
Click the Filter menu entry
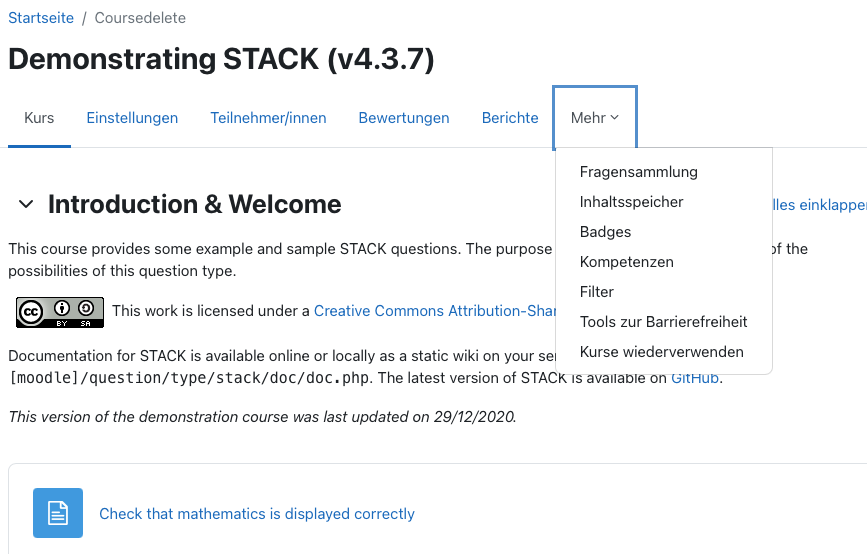click(596, 292)
